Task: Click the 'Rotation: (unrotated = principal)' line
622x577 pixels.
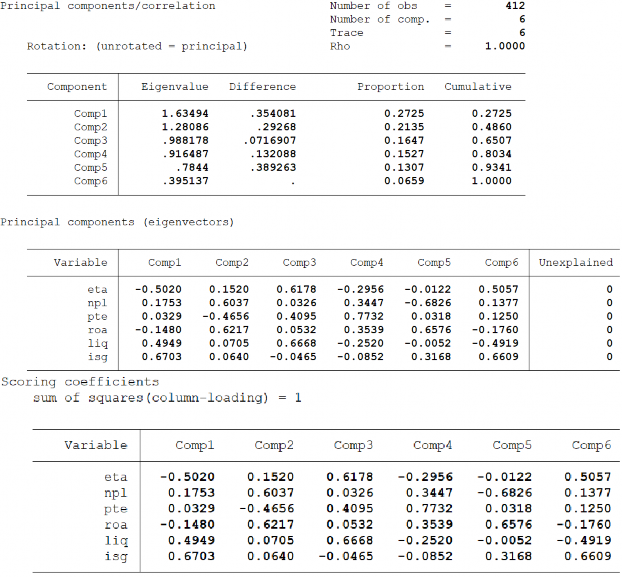Action: pyautogui.click(x=137, y=46)
